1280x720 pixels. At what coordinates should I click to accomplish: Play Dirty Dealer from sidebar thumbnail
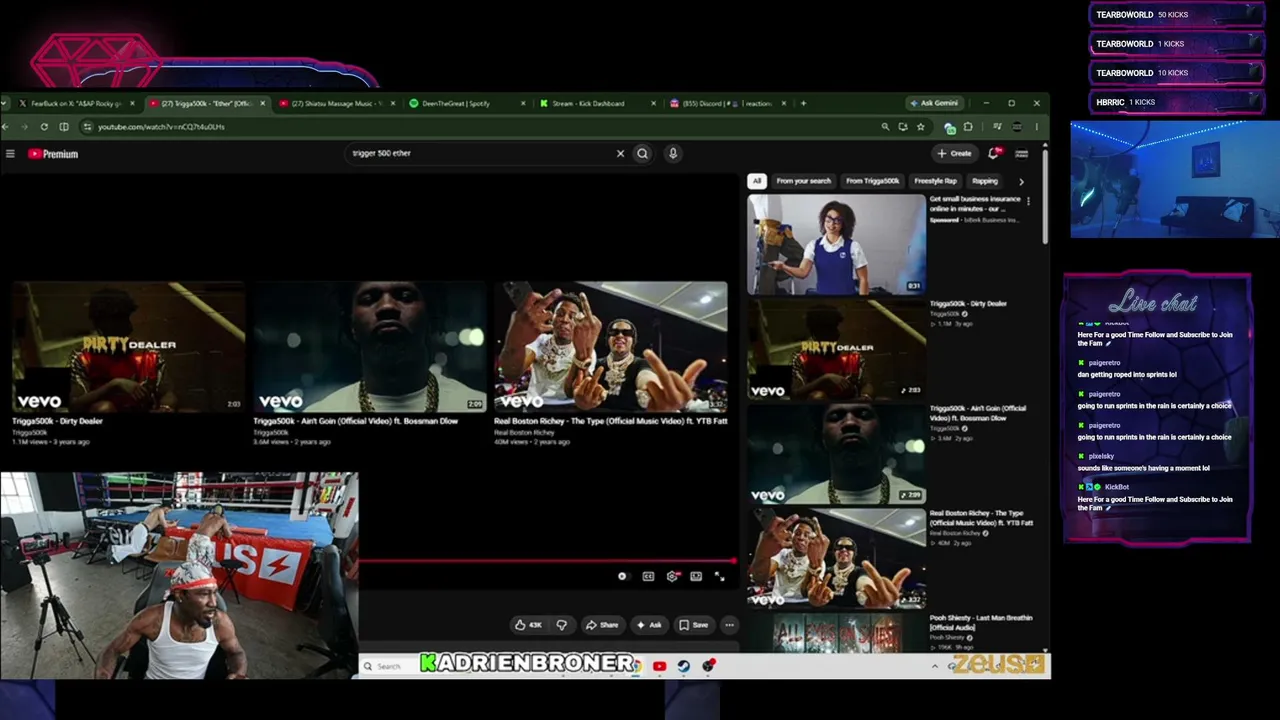coord(837,350)
